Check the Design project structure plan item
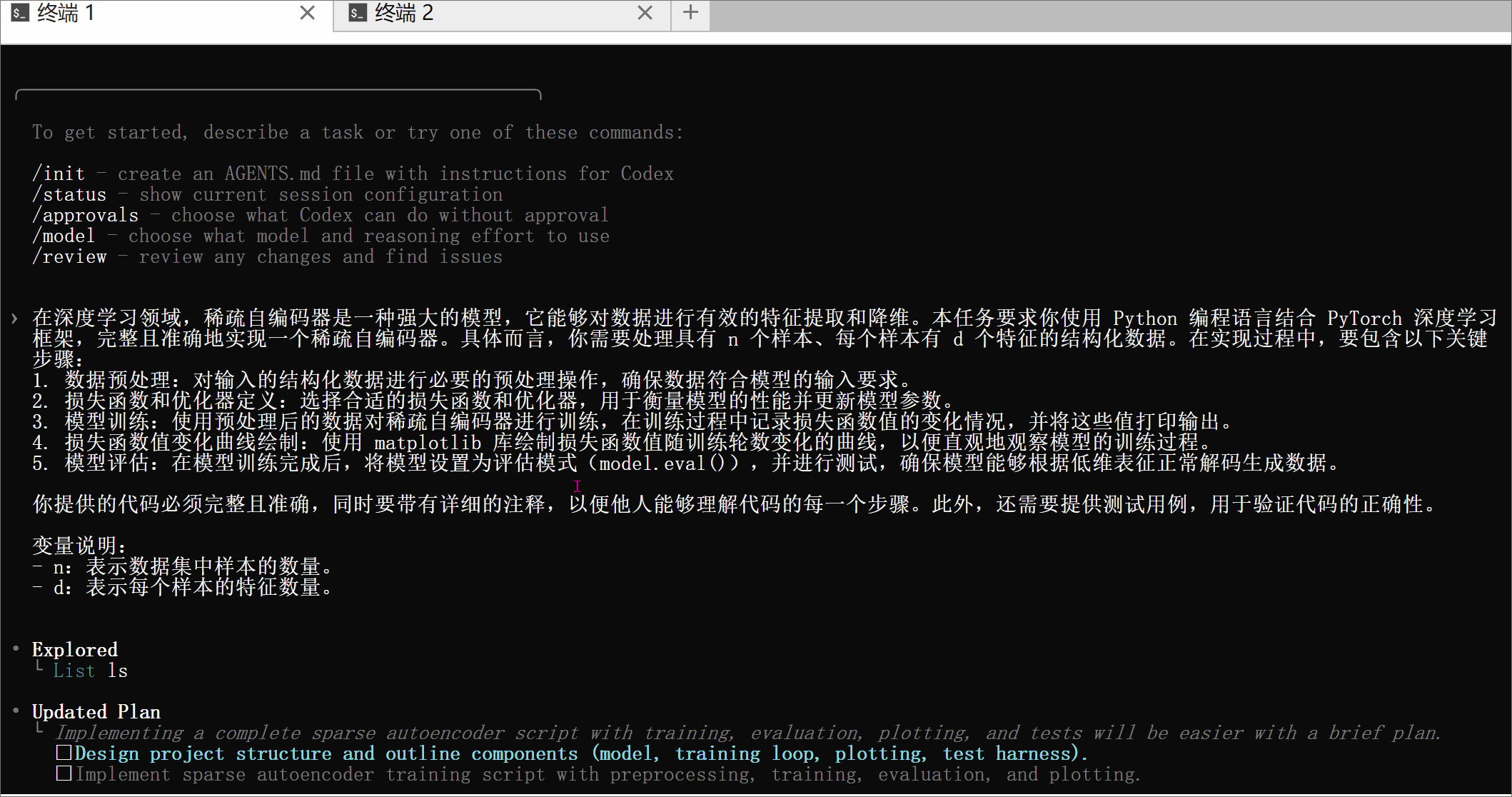 coord(64,753)
